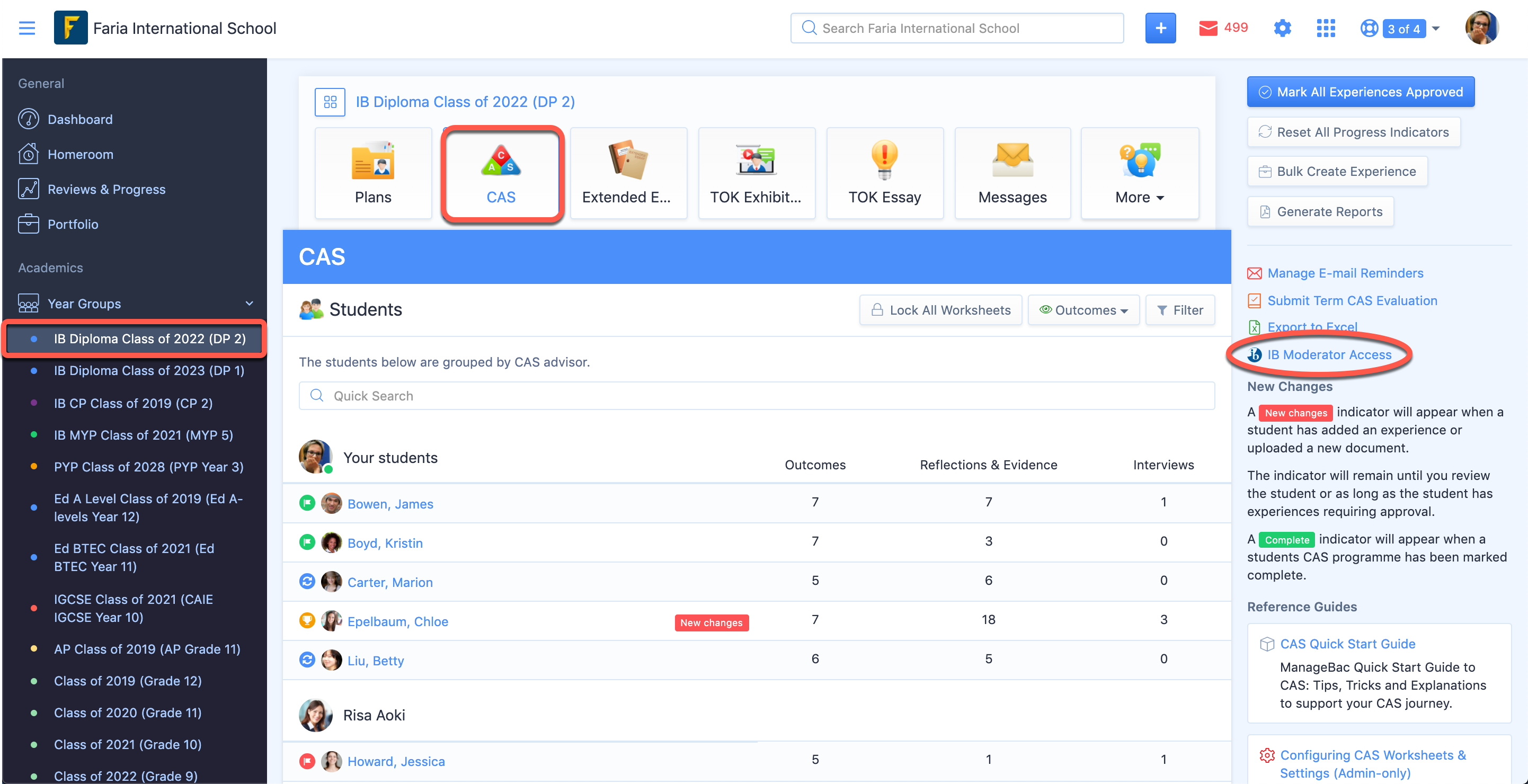This screenshot has width=1528, height=784.
Task: Click the year group grid icon beside title
Action: (x=330, y=102)
